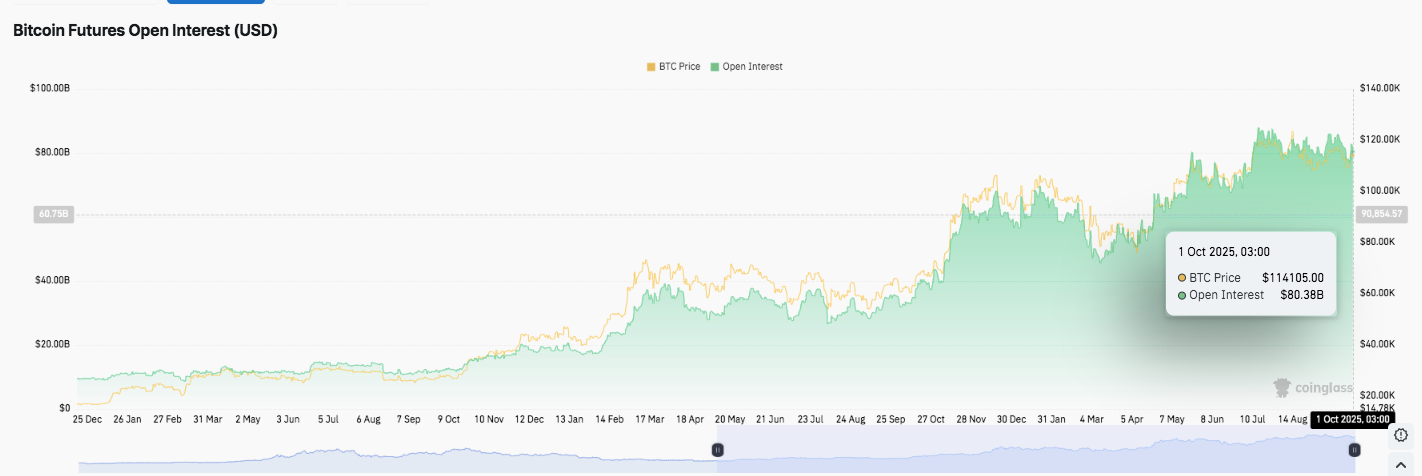Click the 28 Nov date on time axis

click(x=967, y=420)
